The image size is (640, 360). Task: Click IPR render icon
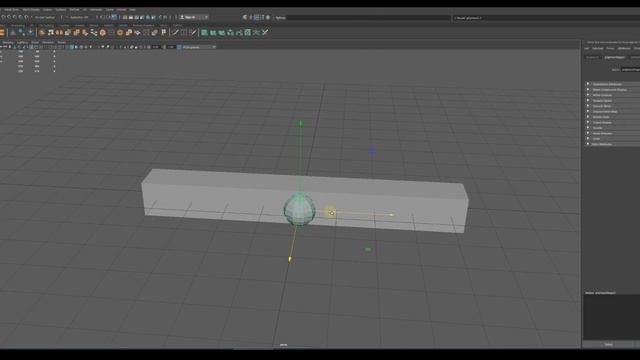point(137,18)
